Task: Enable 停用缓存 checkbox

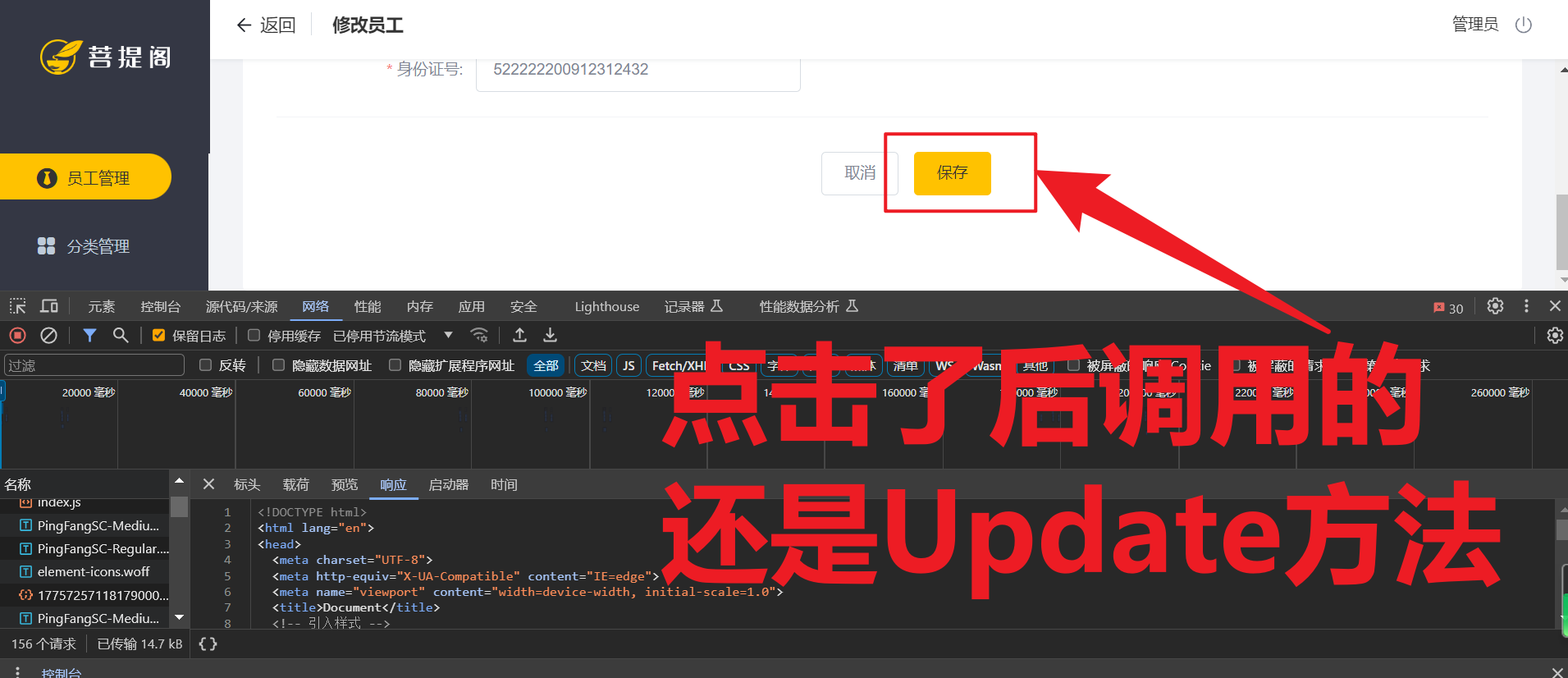Action: tap(254, 335)
